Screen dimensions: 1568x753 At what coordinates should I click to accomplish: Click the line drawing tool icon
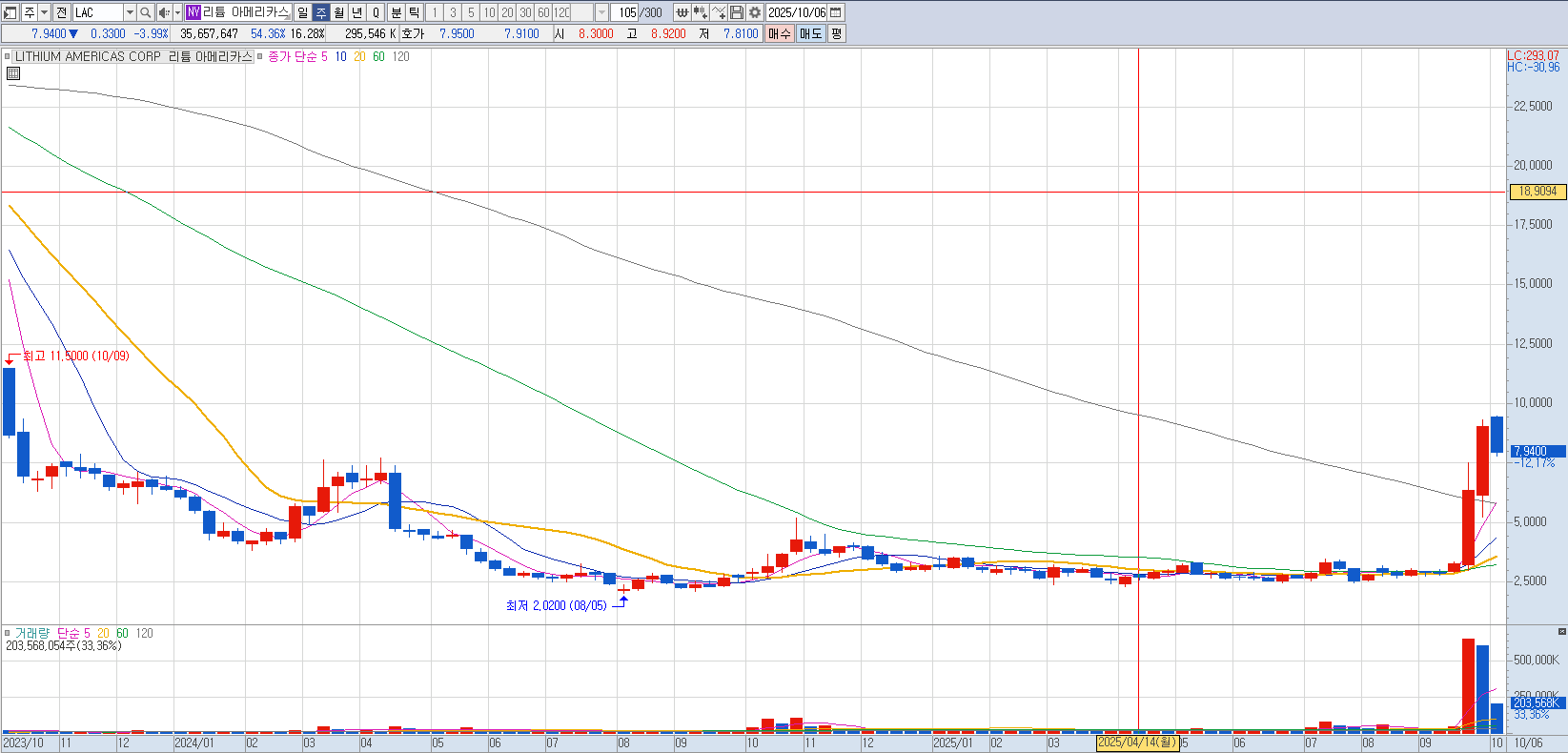(x=719, y=12)
